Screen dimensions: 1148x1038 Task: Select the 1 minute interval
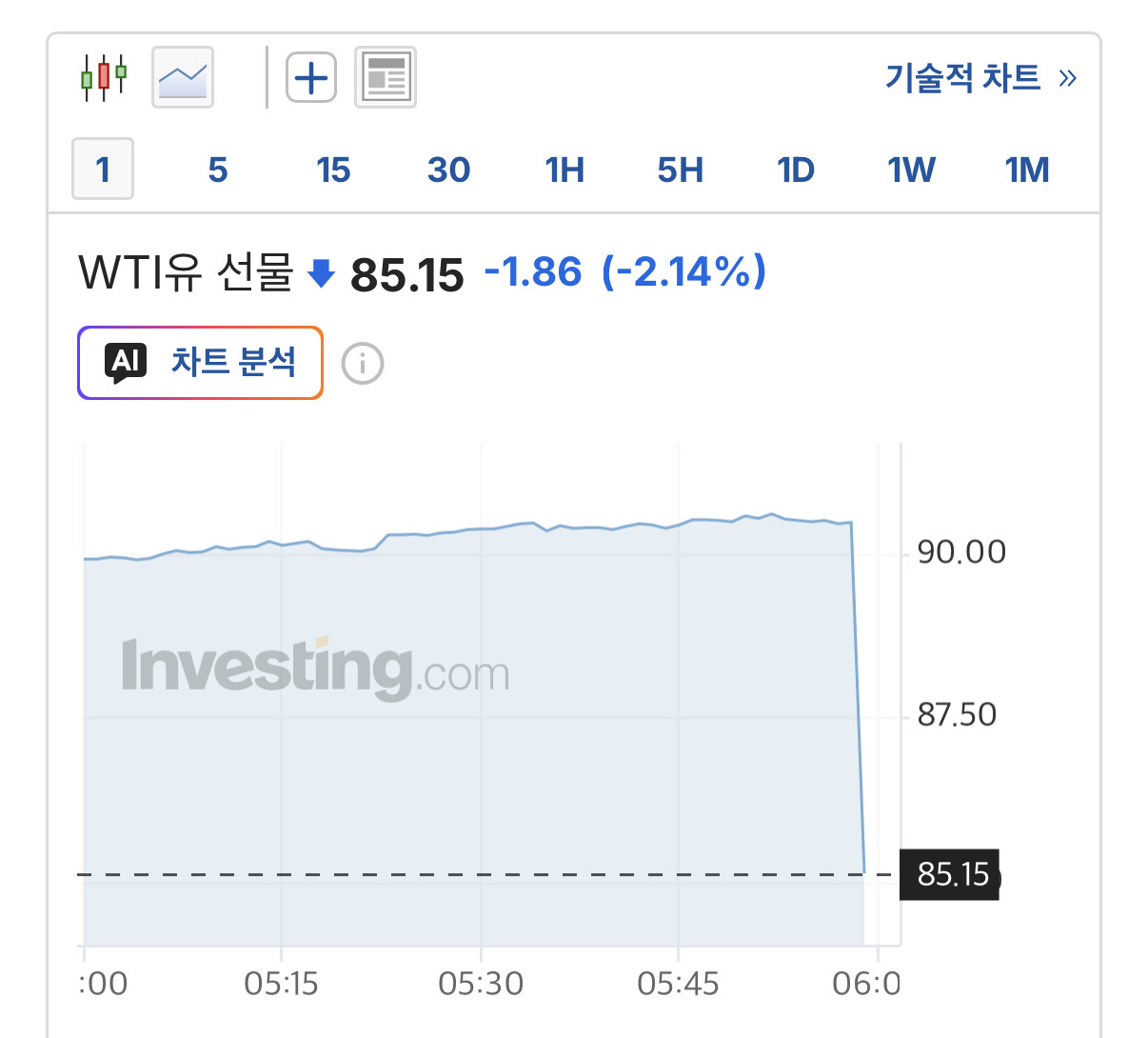[103, 170]
